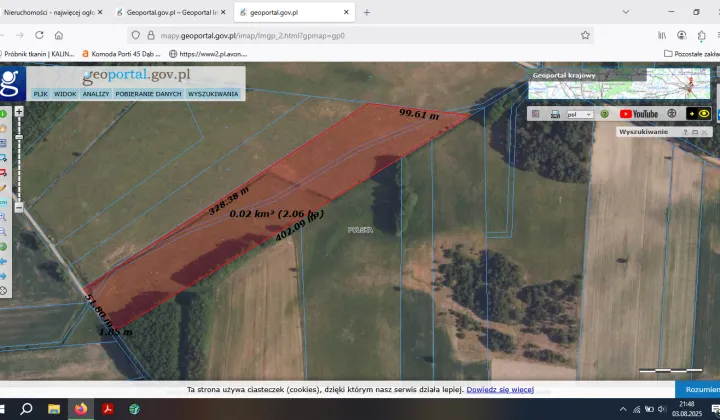Open Firefox from the Windows taskbar
This screenshot has height=420, width=720.
tap(80, 409)
